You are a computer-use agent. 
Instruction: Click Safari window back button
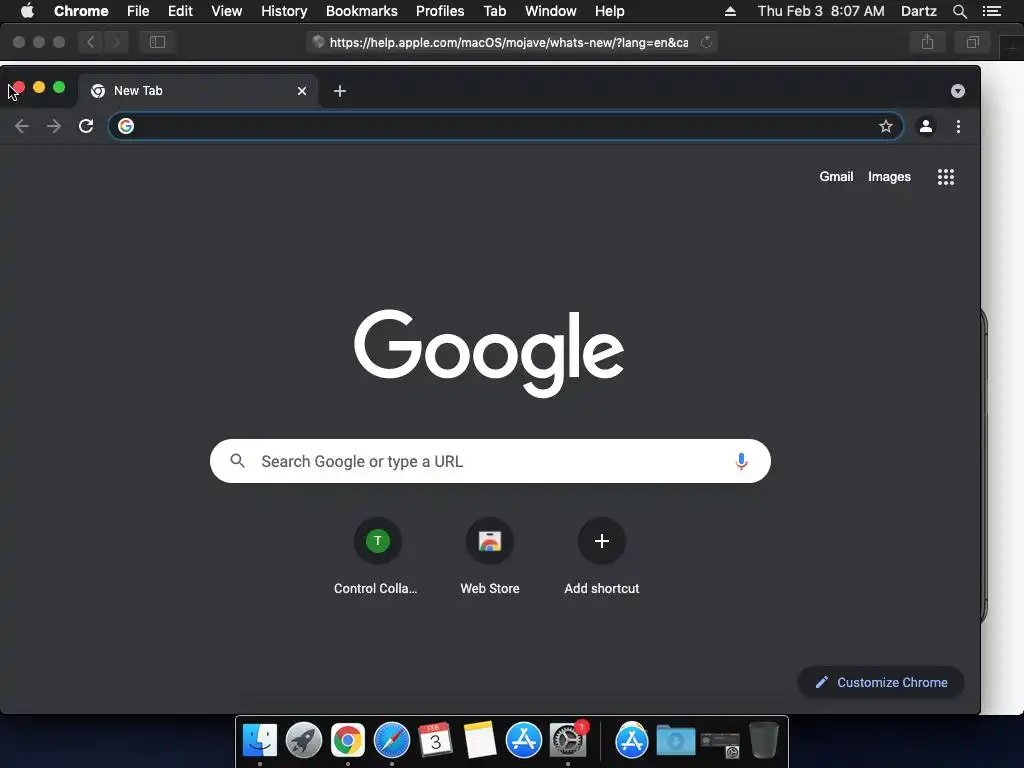pos(91,42)
